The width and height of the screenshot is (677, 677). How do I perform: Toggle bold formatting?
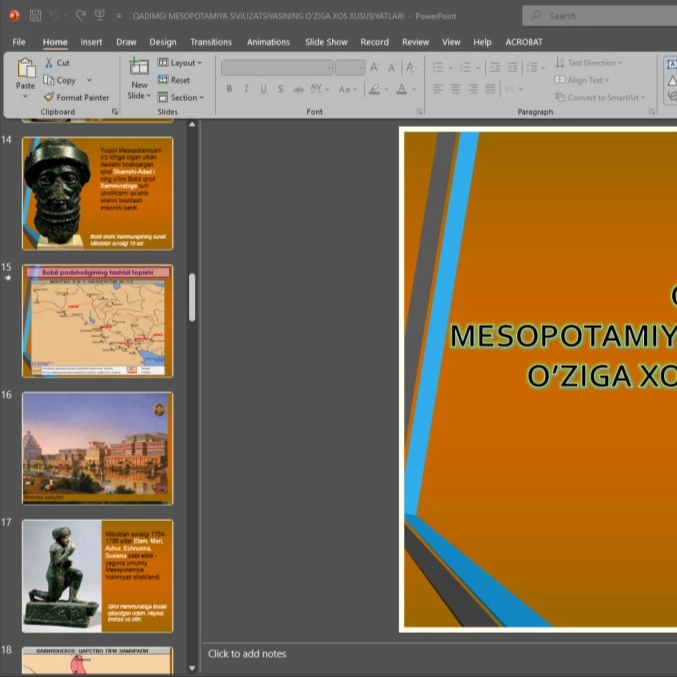pyautogui.click(x=229, y=89)
